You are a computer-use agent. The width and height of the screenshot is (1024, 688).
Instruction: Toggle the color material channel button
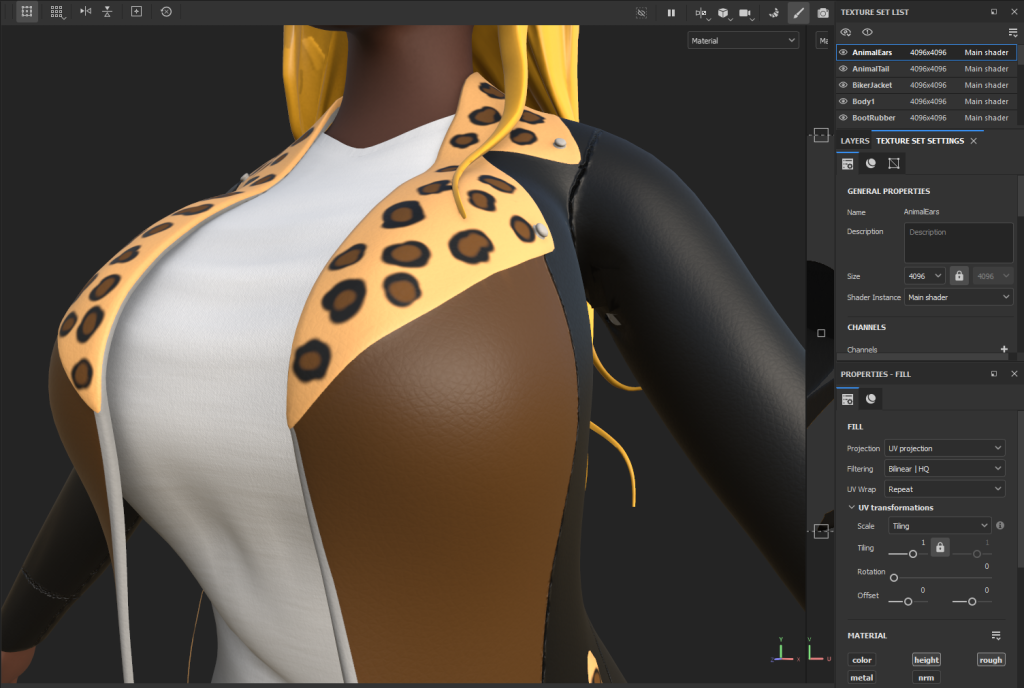pyautogui.click(x=861, y=660)
